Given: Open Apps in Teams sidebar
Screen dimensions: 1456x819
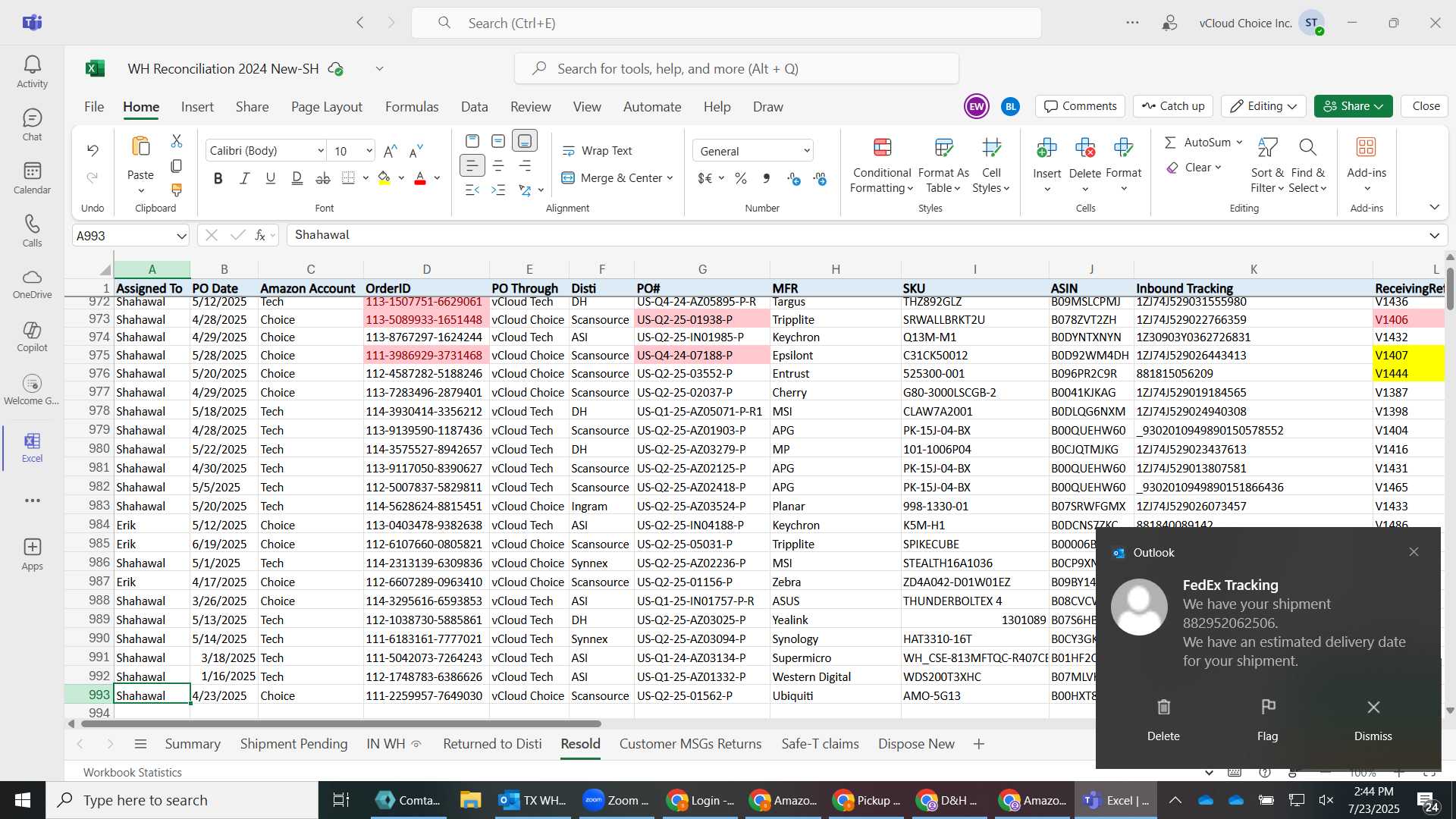Looking at the screenshot, I should (x=32, y=554).
